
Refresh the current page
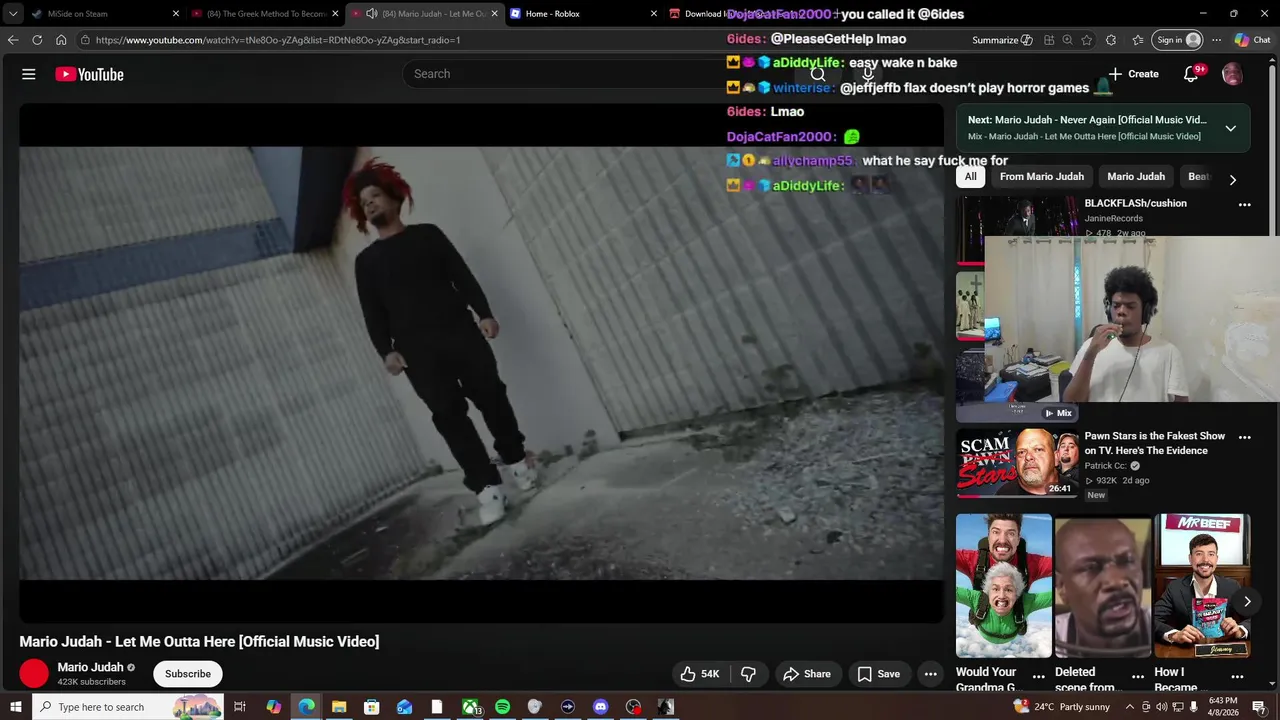37,40
